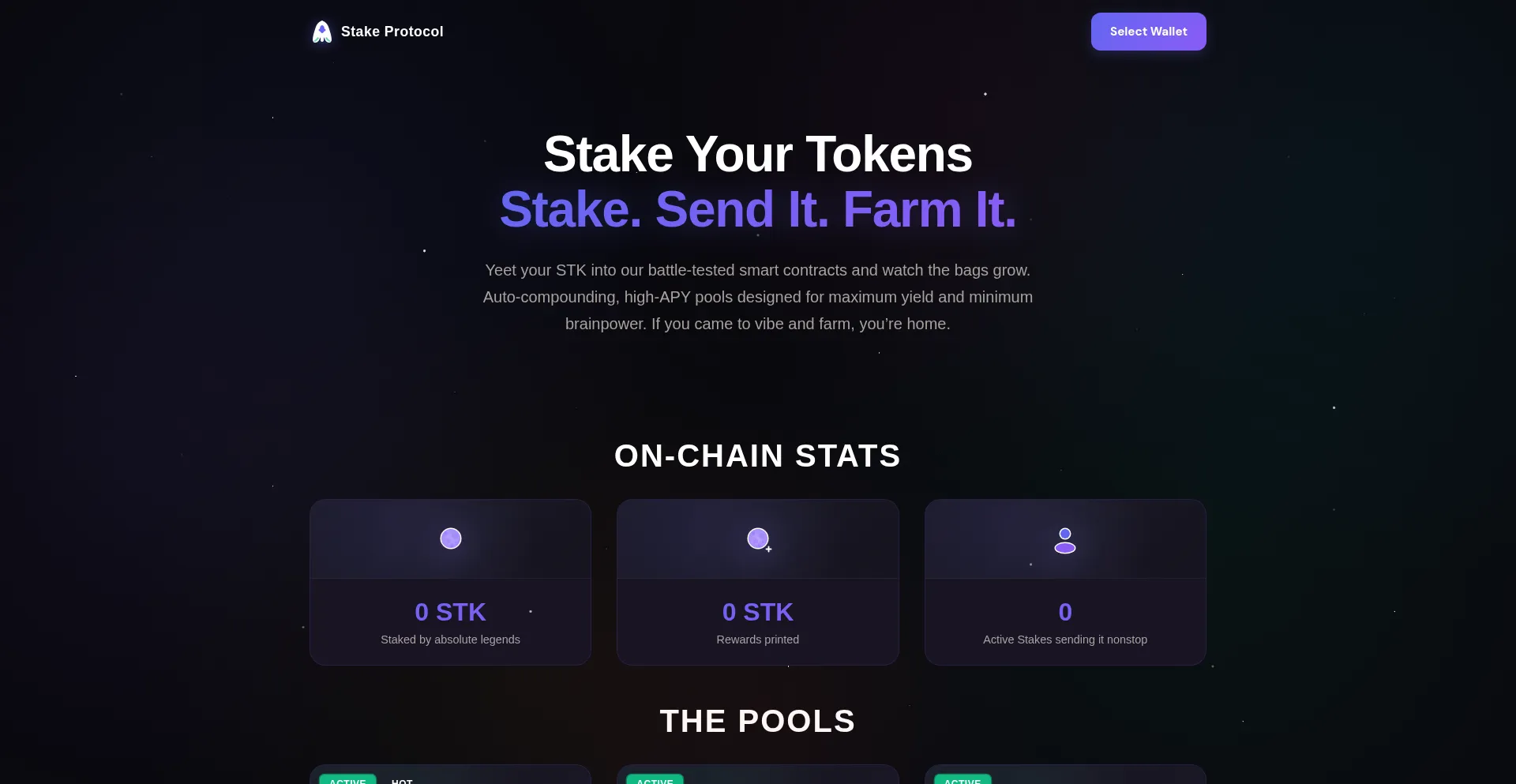Image resolution: width=1516 pixels, height=784 pixels.
Task: Click the ACTIVE badge on the third pool
Action: 963,780
